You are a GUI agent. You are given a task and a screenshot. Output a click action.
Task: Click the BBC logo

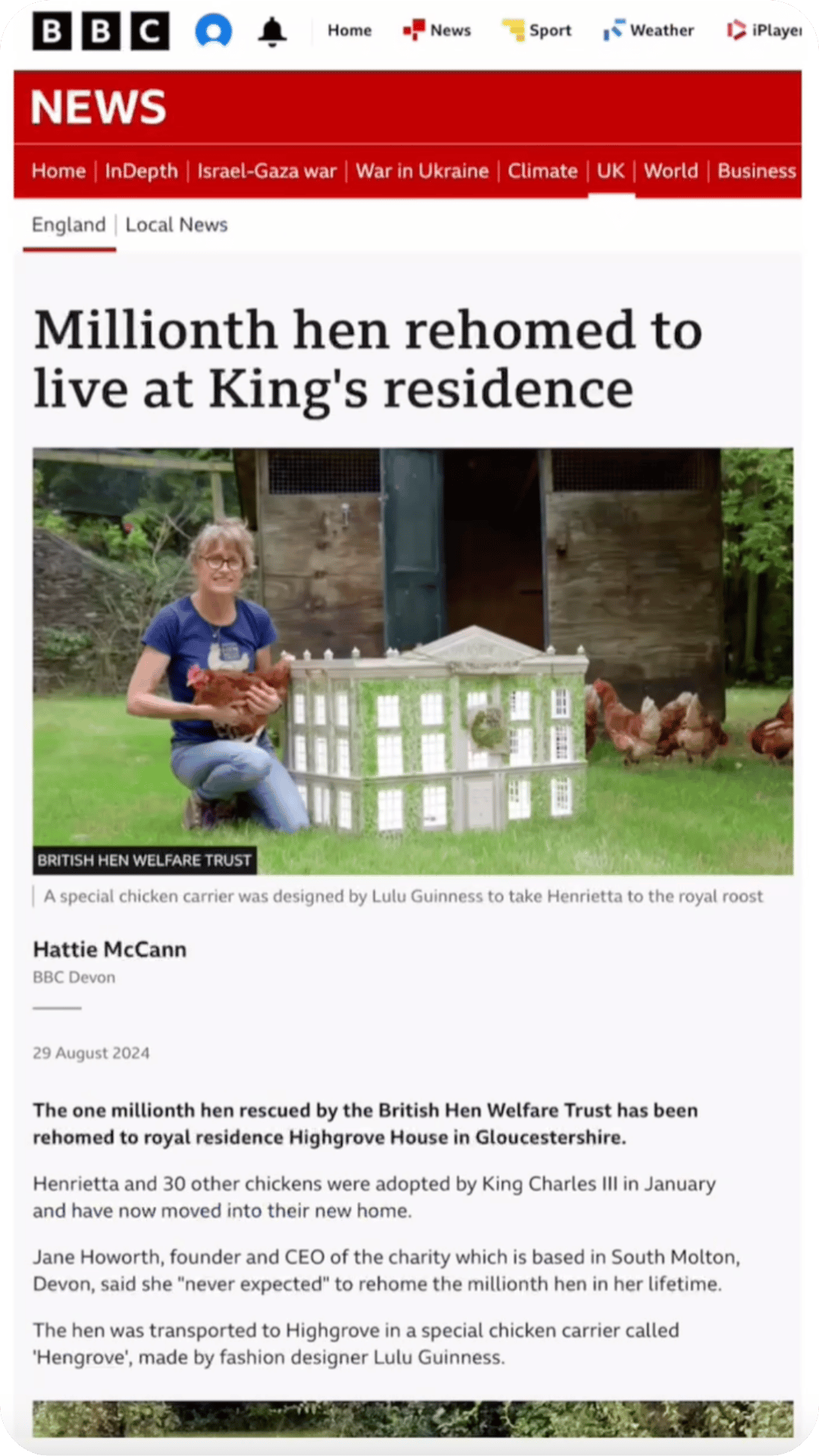[x=101, y=31]
